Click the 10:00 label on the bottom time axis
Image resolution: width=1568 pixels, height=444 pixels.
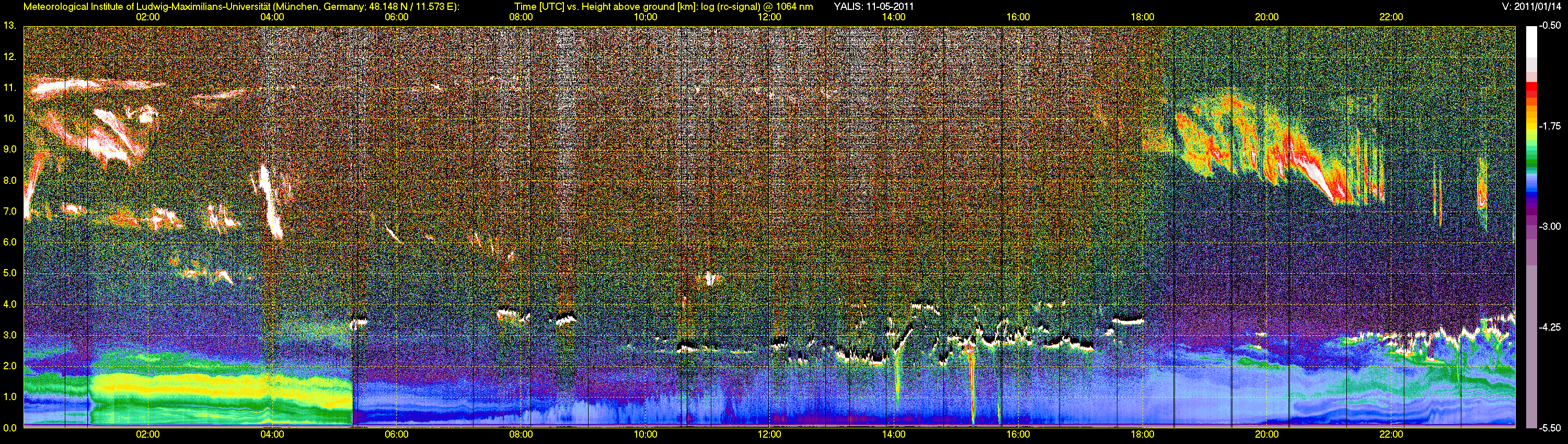coord(645,435)
